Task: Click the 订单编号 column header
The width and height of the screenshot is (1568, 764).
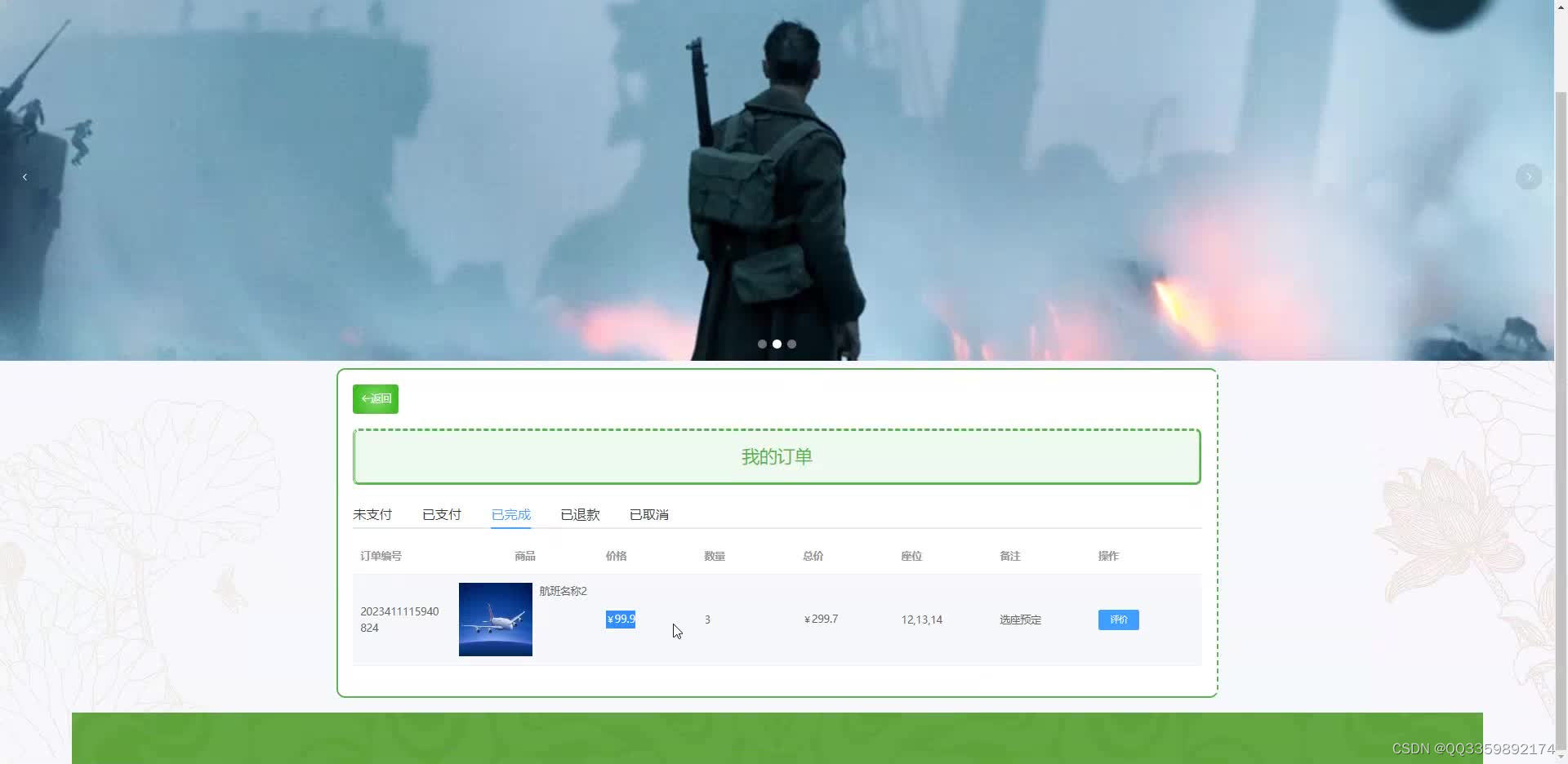Action: pyautogui.click(x=381, y=556)
